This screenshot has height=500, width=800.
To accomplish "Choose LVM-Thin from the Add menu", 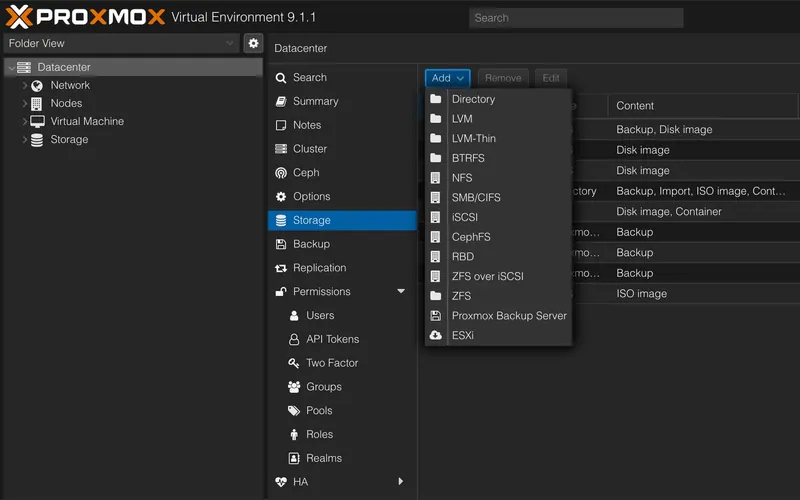I will (498, 139).
